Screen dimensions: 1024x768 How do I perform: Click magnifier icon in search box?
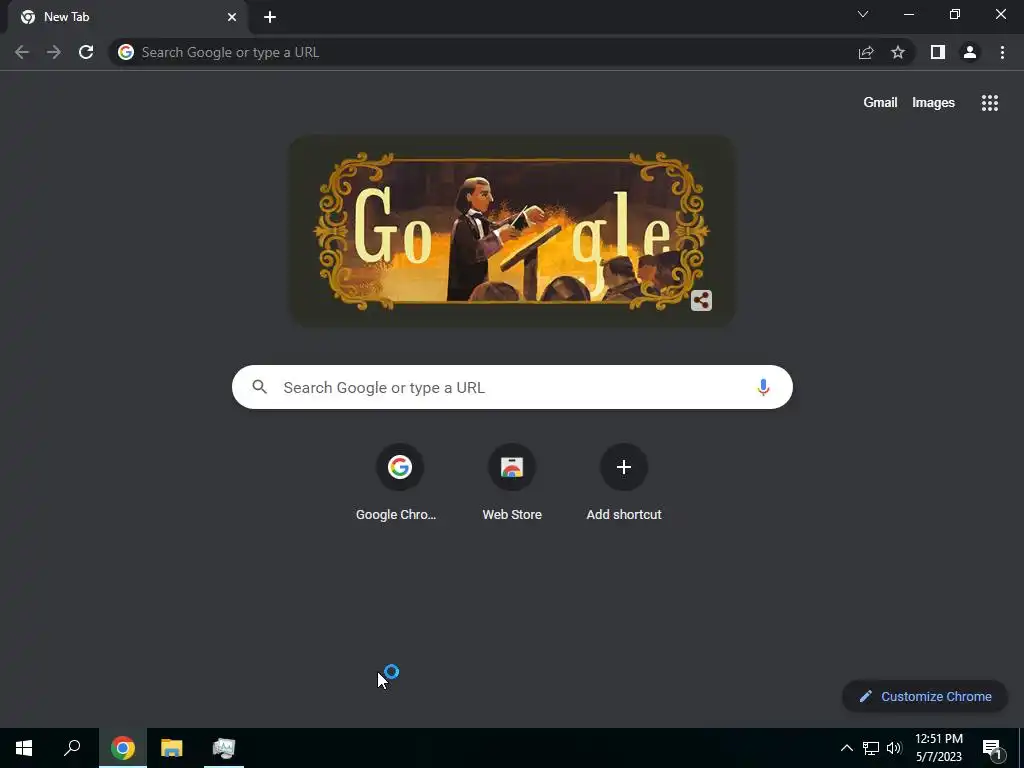[259, 387]
